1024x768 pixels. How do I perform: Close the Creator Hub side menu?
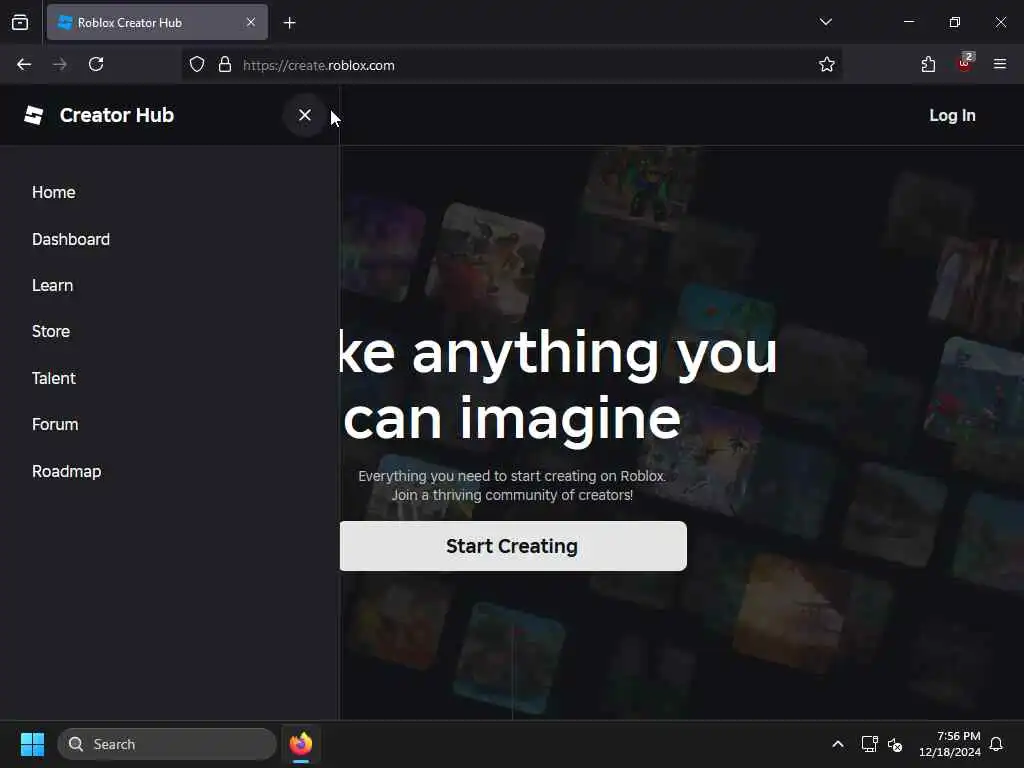(304, 115)
